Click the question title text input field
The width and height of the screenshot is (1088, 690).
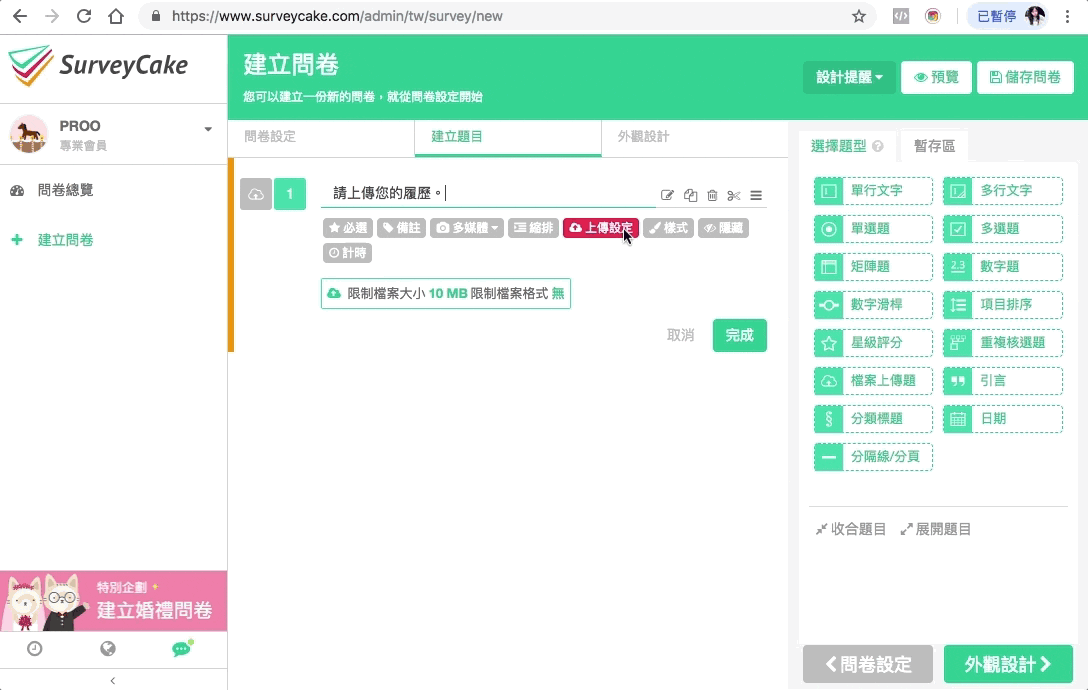[x=490, y=194]
